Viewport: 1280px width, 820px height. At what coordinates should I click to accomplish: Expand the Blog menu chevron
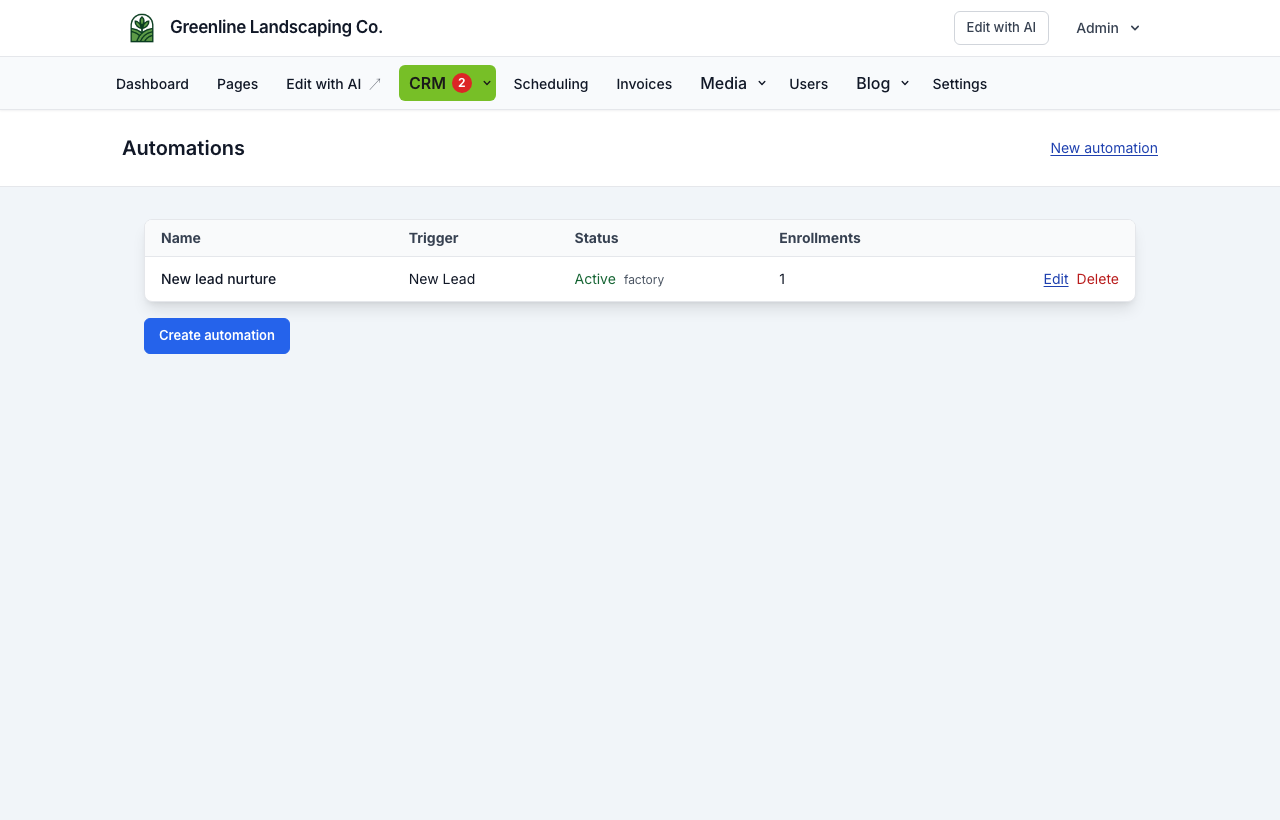tap(905, 84)
